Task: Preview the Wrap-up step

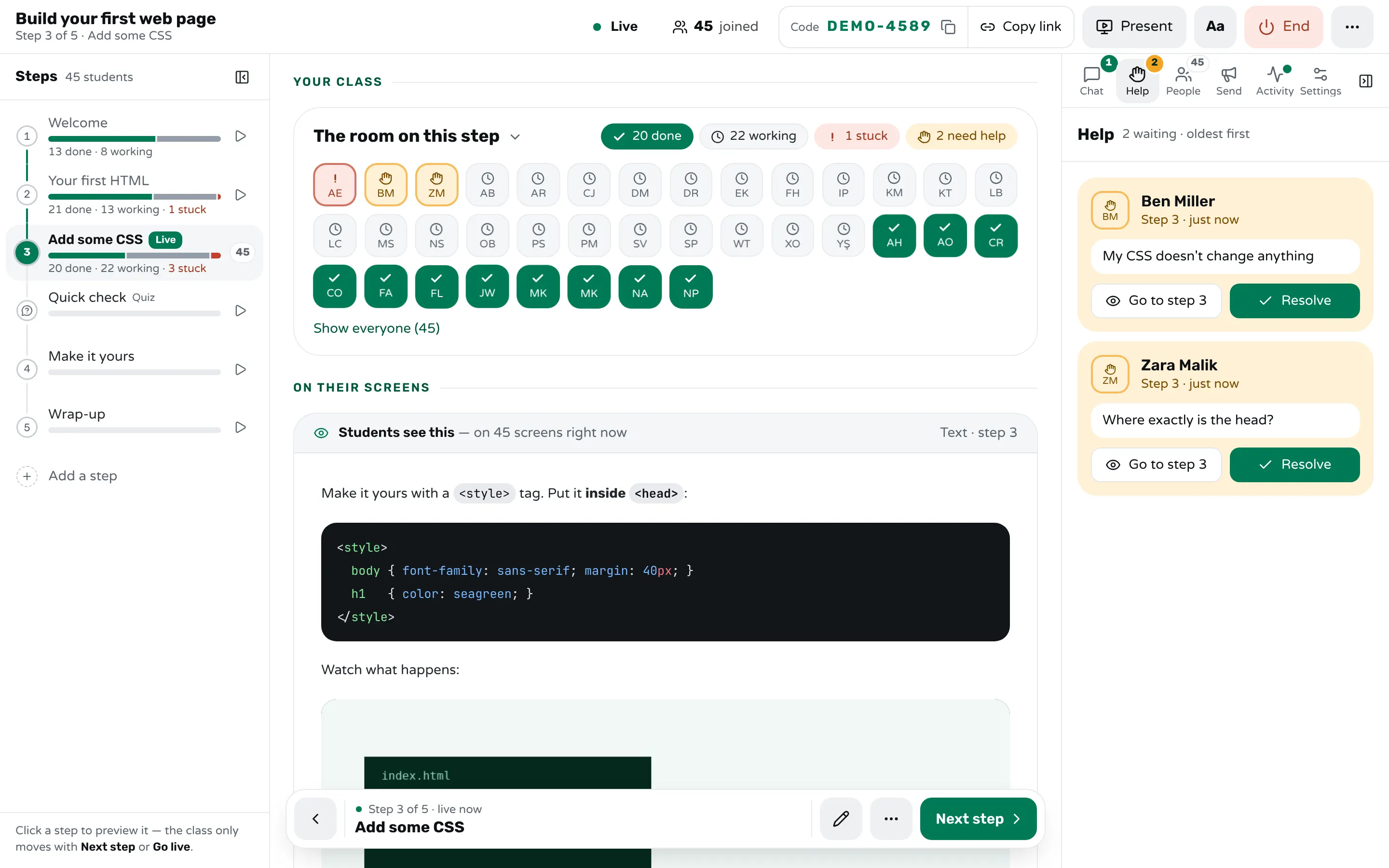Action: pos(241,427)
